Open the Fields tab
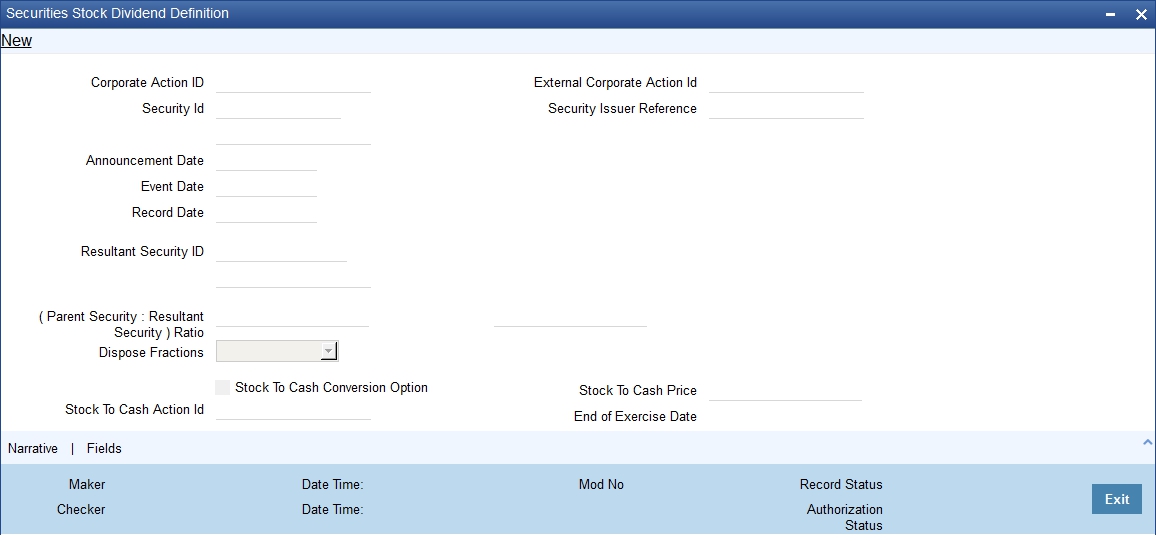The width and height of the screenshot is (1156, 541). pyautogui.click(x=104, y=448)
